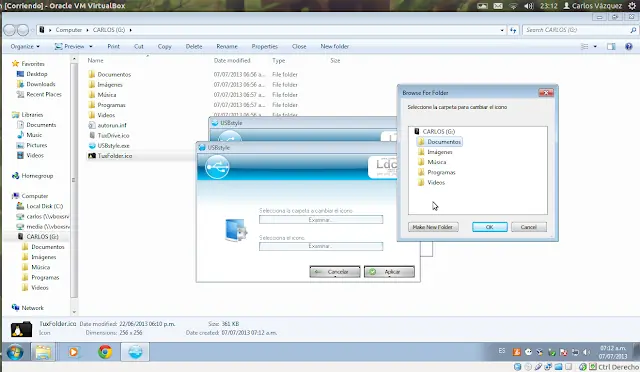Sort files by the Name column header

pos(96,60)
